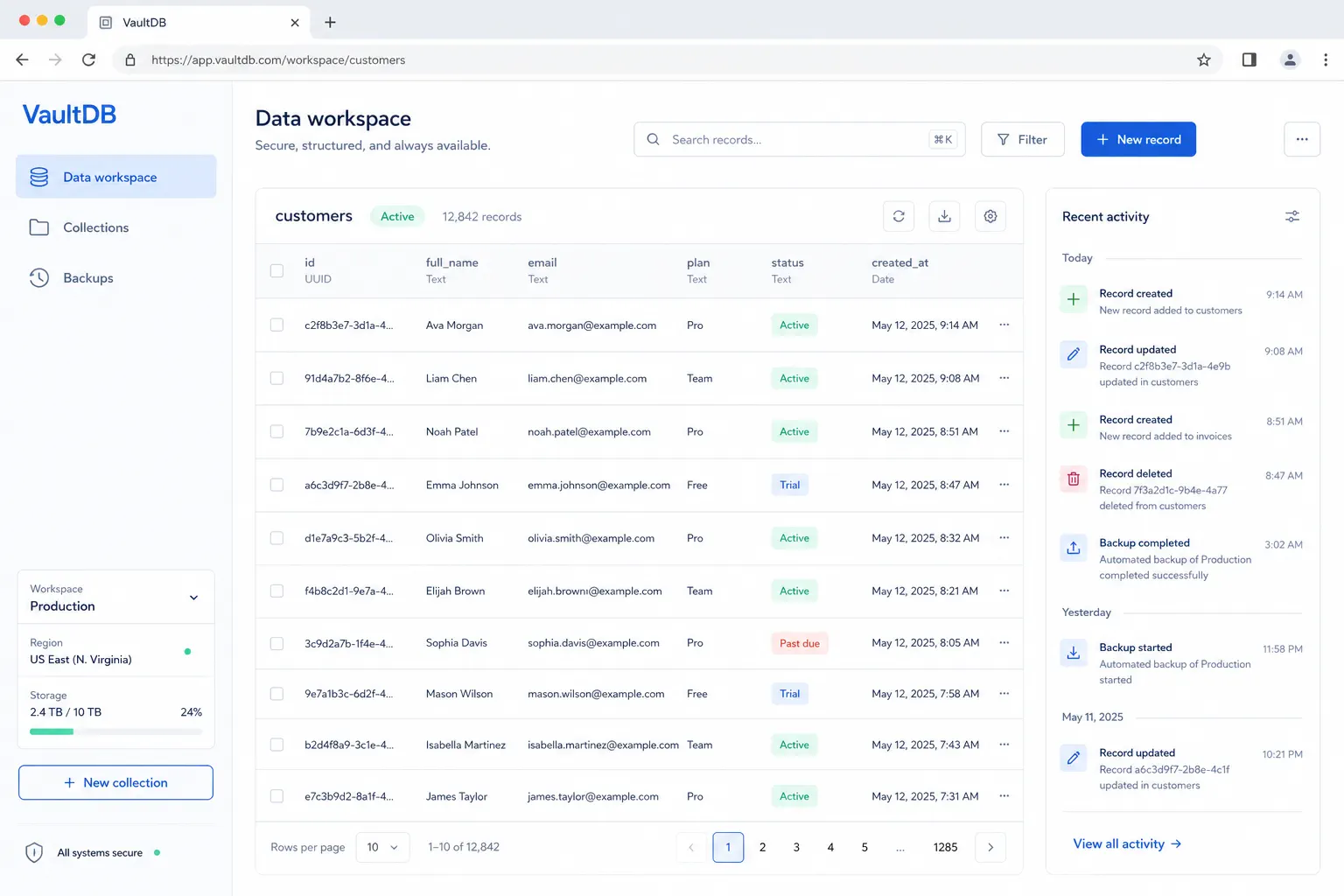
Task: Select all rows with header checkbox
Action: tap(276, 270)
